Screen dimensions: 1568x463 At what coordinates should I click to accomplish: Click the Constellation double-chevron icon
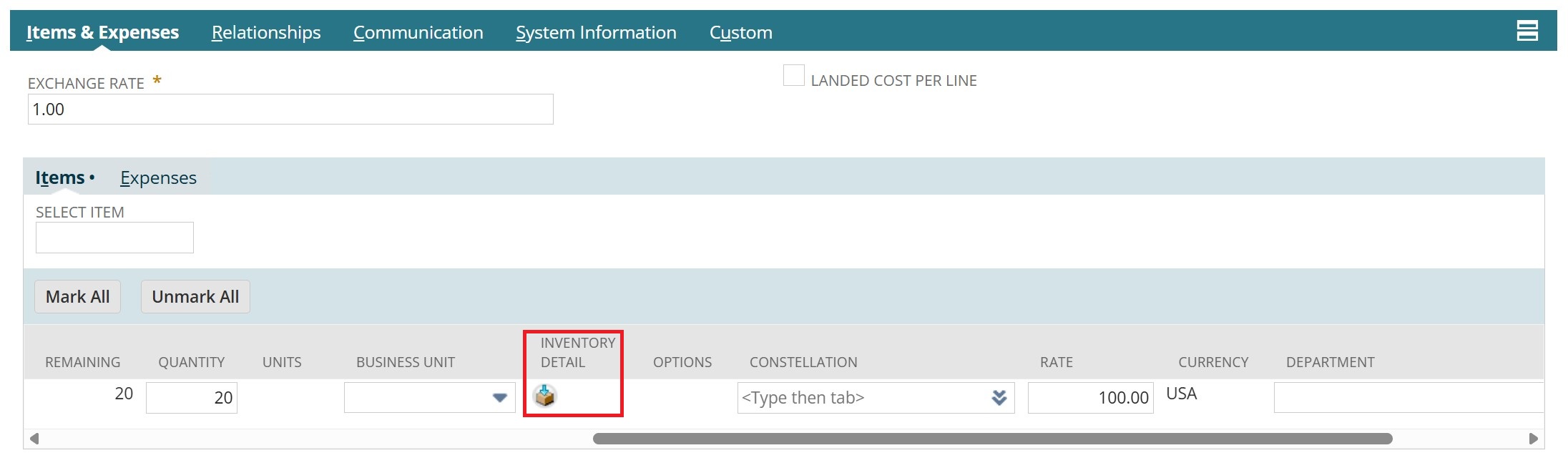[999, 398]
